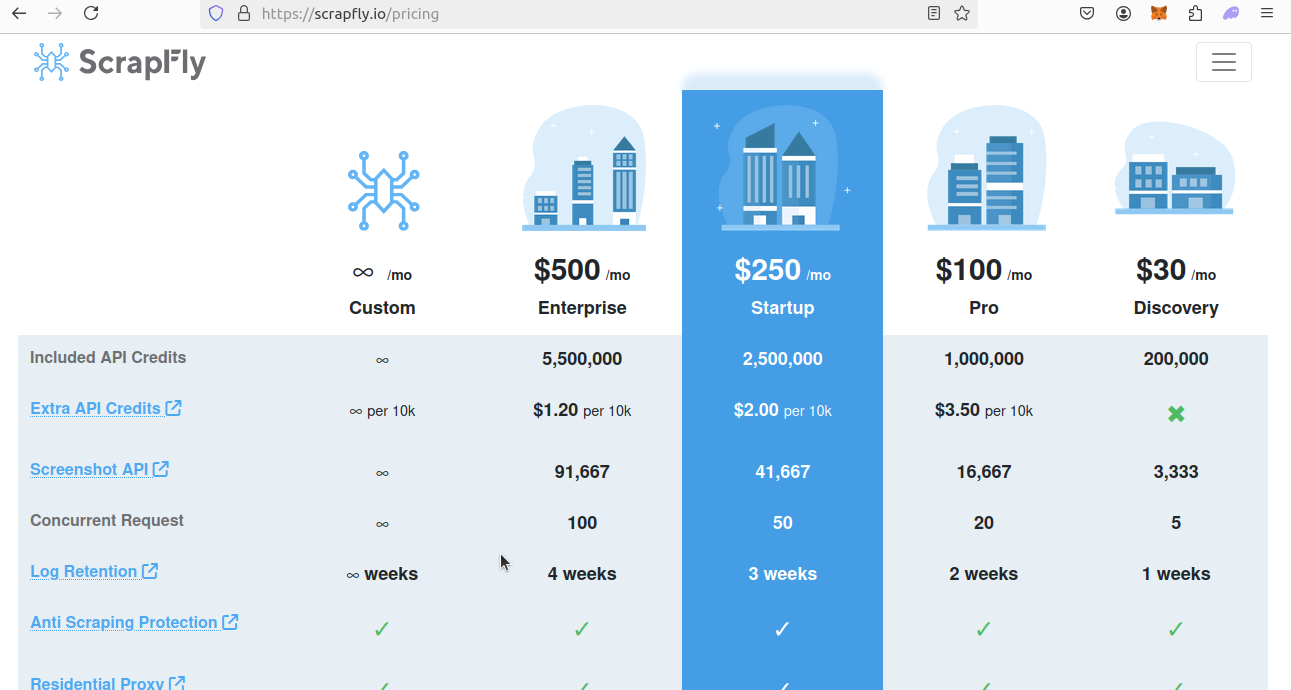Open the Firefox application menu
Viewport: 1291px width, 690px height.
(1267, 14)
